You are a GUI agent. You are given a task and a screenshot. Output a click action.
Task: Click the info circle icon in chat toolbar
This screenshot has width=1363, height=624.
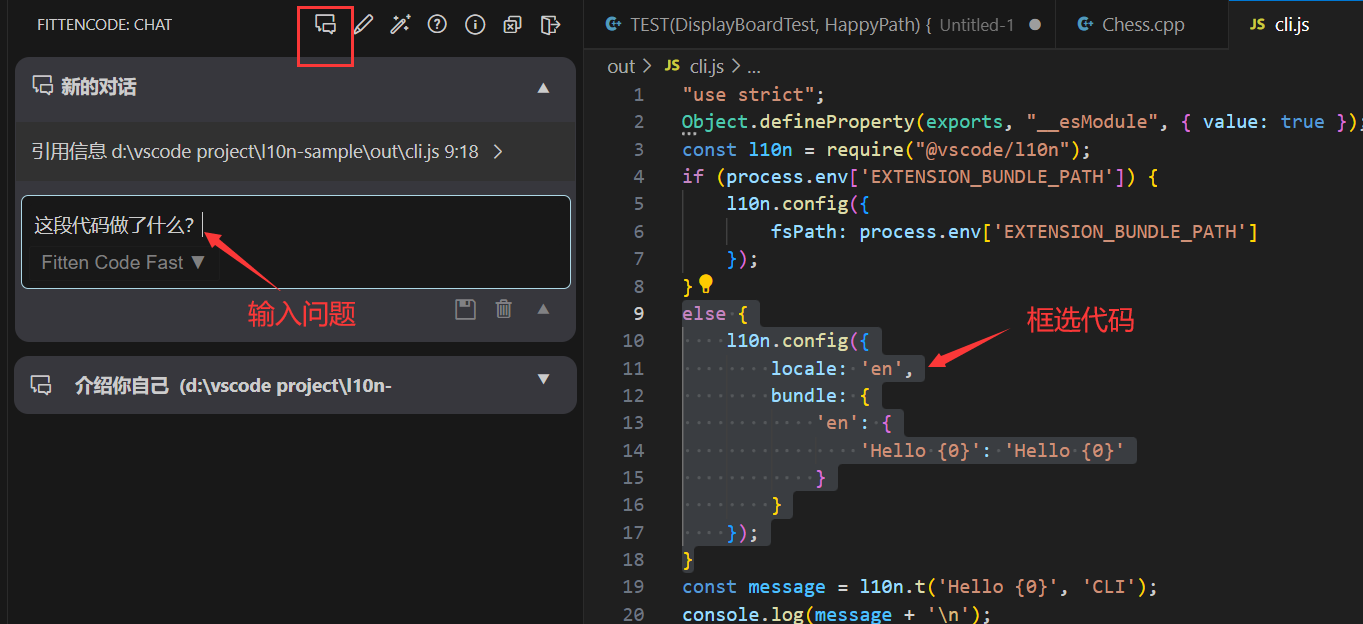475,24
